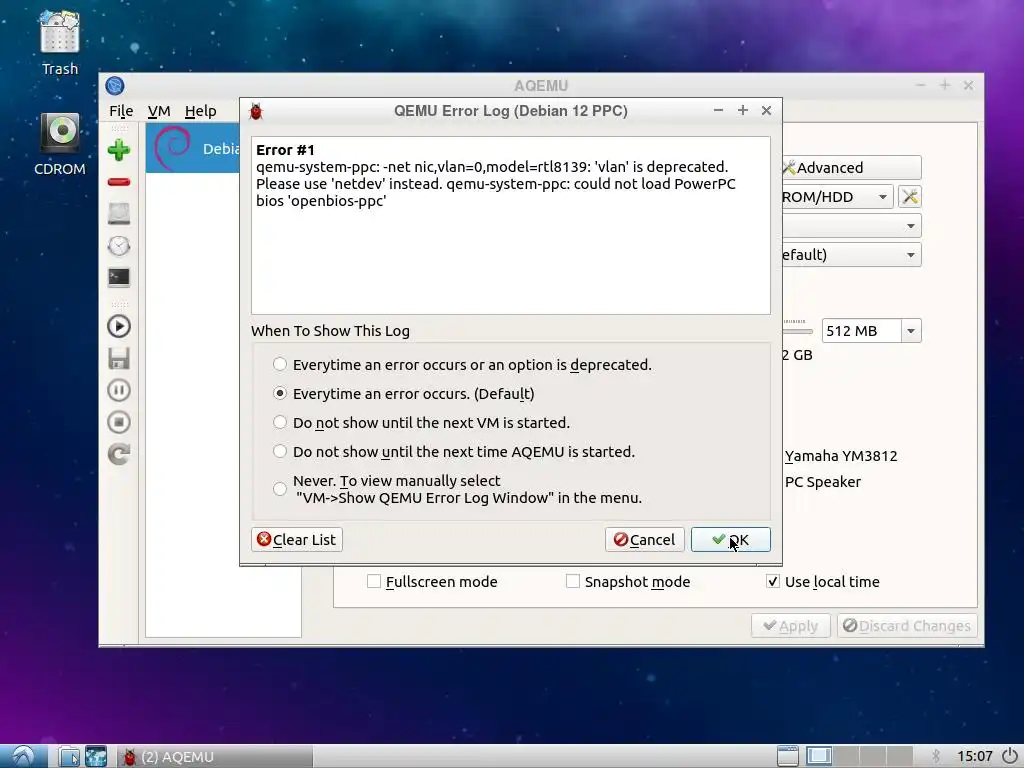Uncheck Use local time checkbox
The height and width of the screenshot is (768, 1024).
[x=773, y=581]
